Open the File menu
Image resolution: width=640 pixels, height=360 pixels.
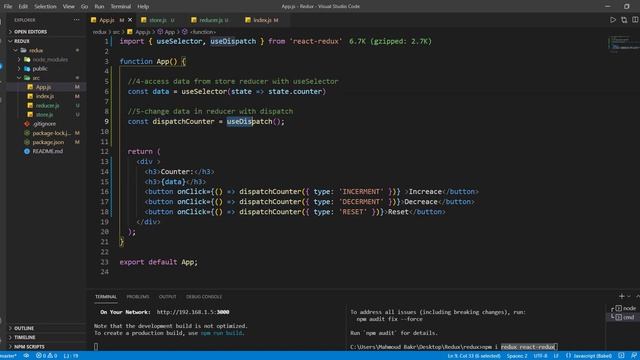click(8, 7)
